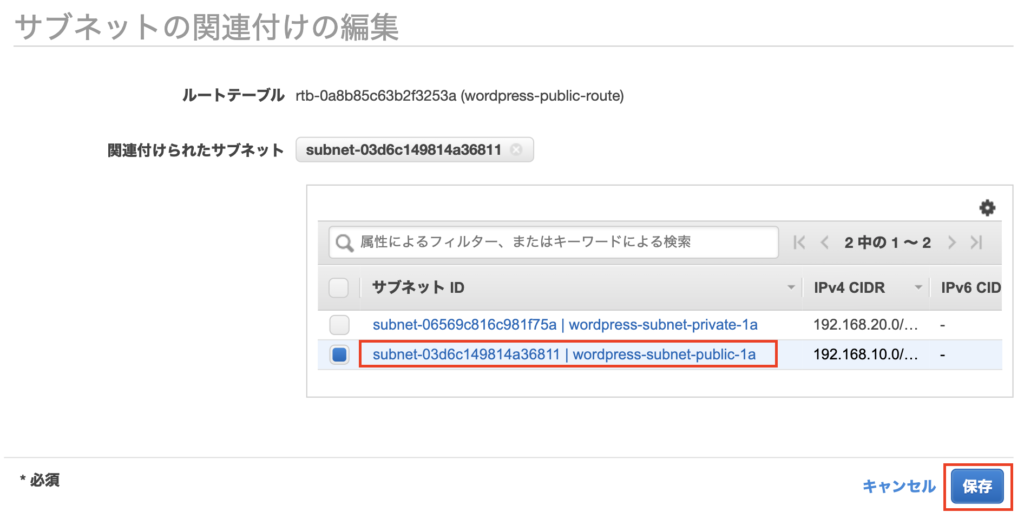
Task: Jump to last page of subnets
Action: pyautogui.click(x=977, y=242)
